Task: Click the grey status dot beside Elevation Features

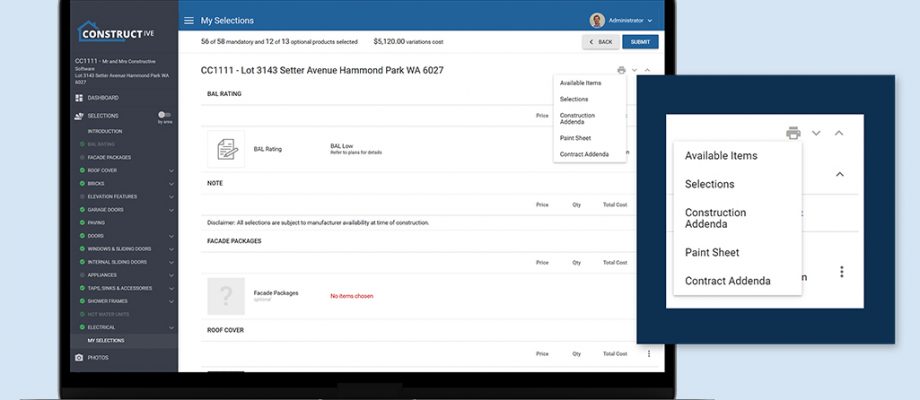Action: (82, 196)
